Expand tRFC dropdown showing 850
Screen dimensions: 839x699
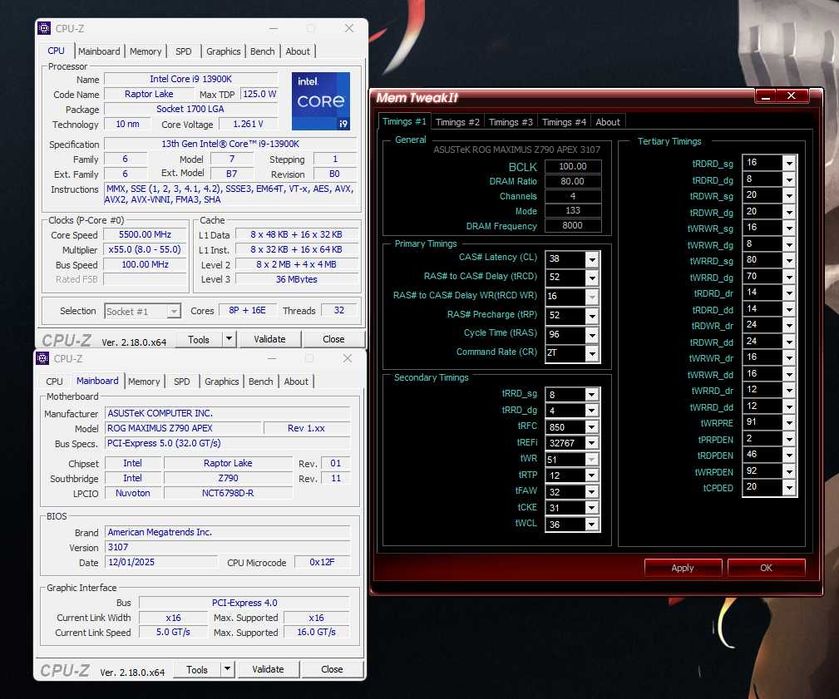(x=591, y=427)
